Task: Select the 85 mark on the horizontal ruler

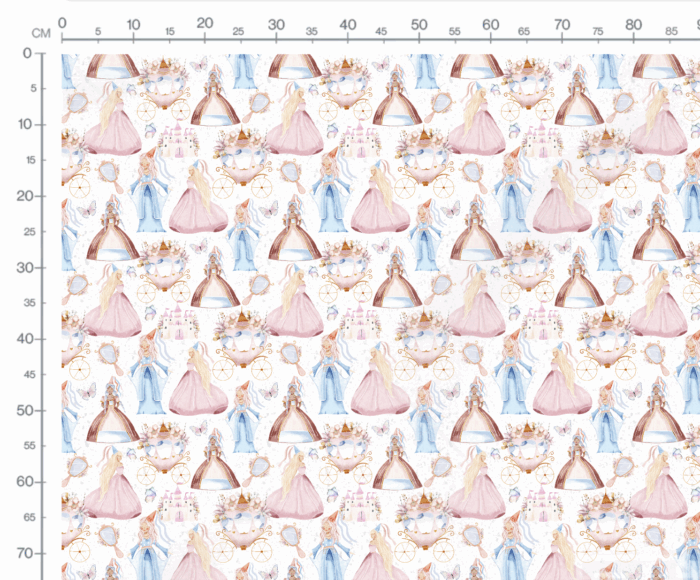Action: coord(671,31)
